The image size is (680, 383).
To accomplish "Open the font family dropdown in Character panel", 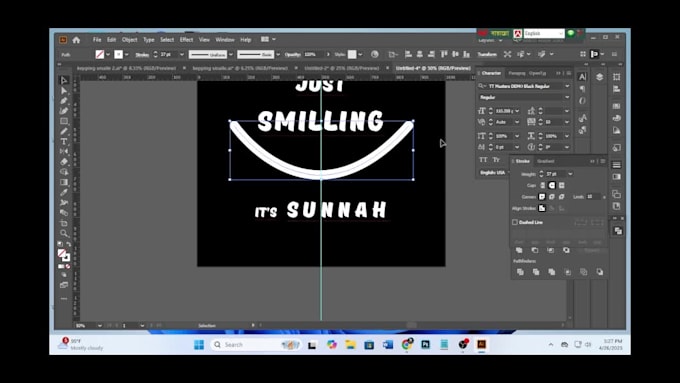I will coord(567,86).
